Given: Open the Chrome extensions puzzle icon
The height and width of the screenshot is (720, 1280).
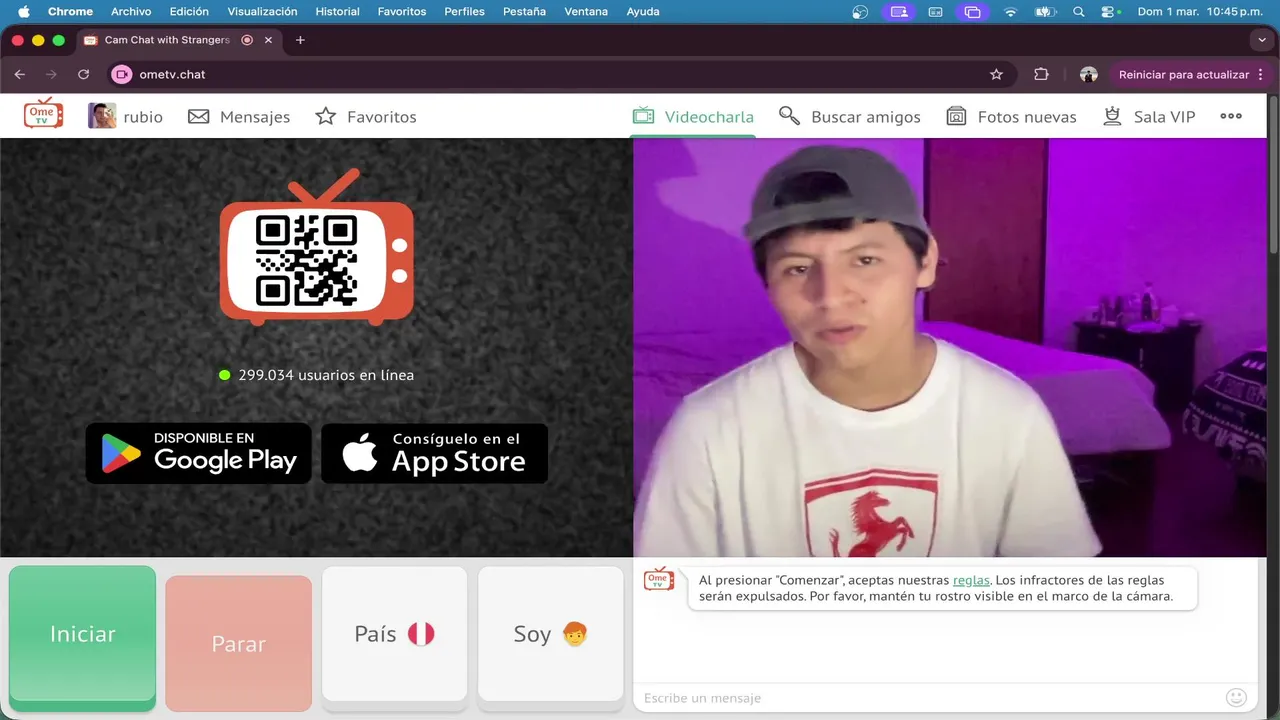Looking at the screenshot, I should point(1041,74).
